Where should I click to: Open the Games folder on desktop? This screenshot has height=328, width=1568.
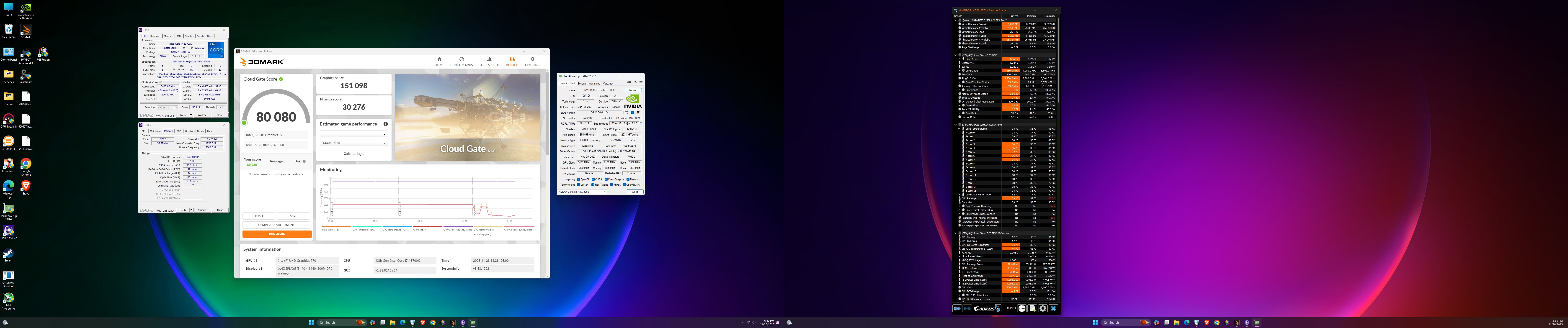8,99
